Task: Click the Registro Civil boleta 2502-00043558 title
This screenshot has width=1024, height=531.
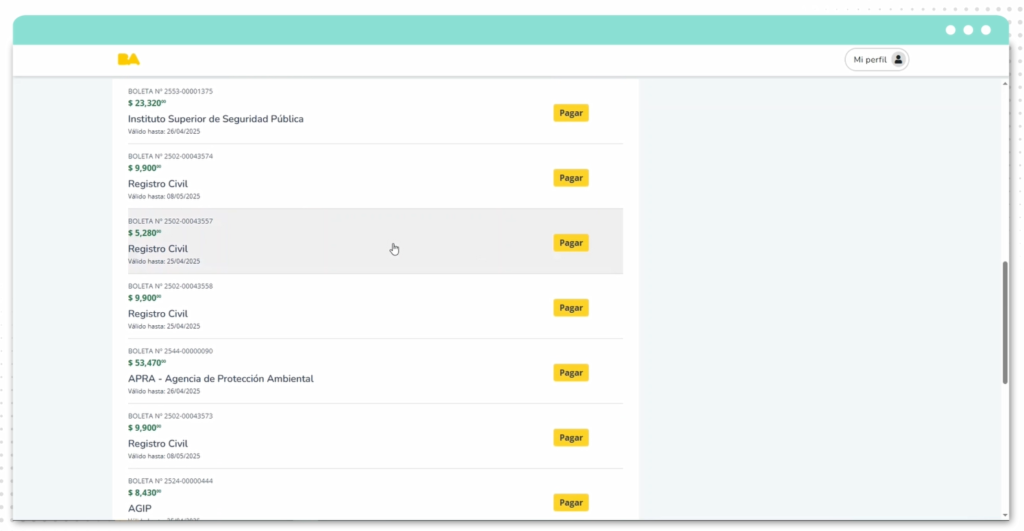Action: click(157, 314)
